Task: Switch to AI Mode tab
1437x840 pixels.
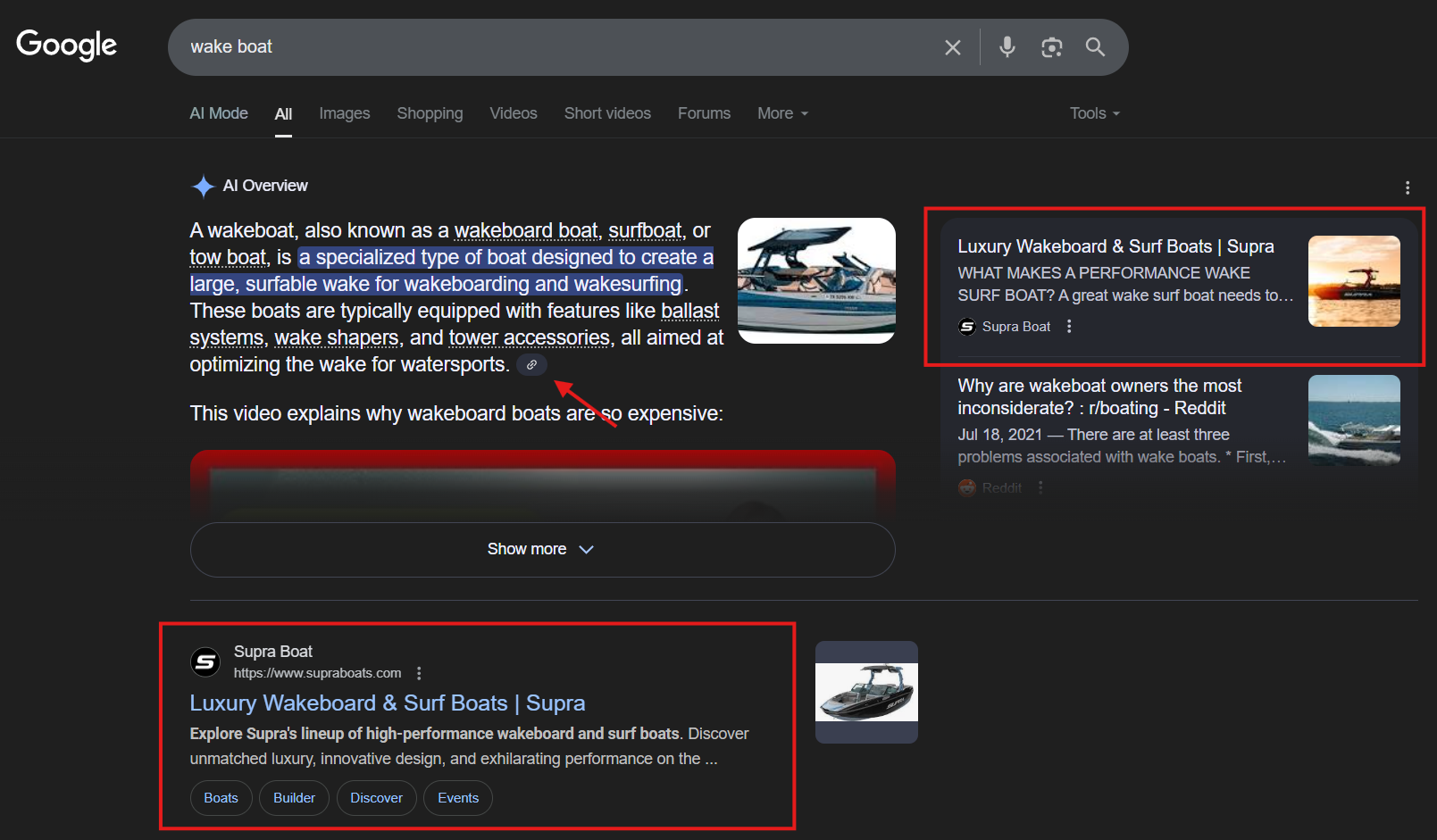Action: click(219, 113)
